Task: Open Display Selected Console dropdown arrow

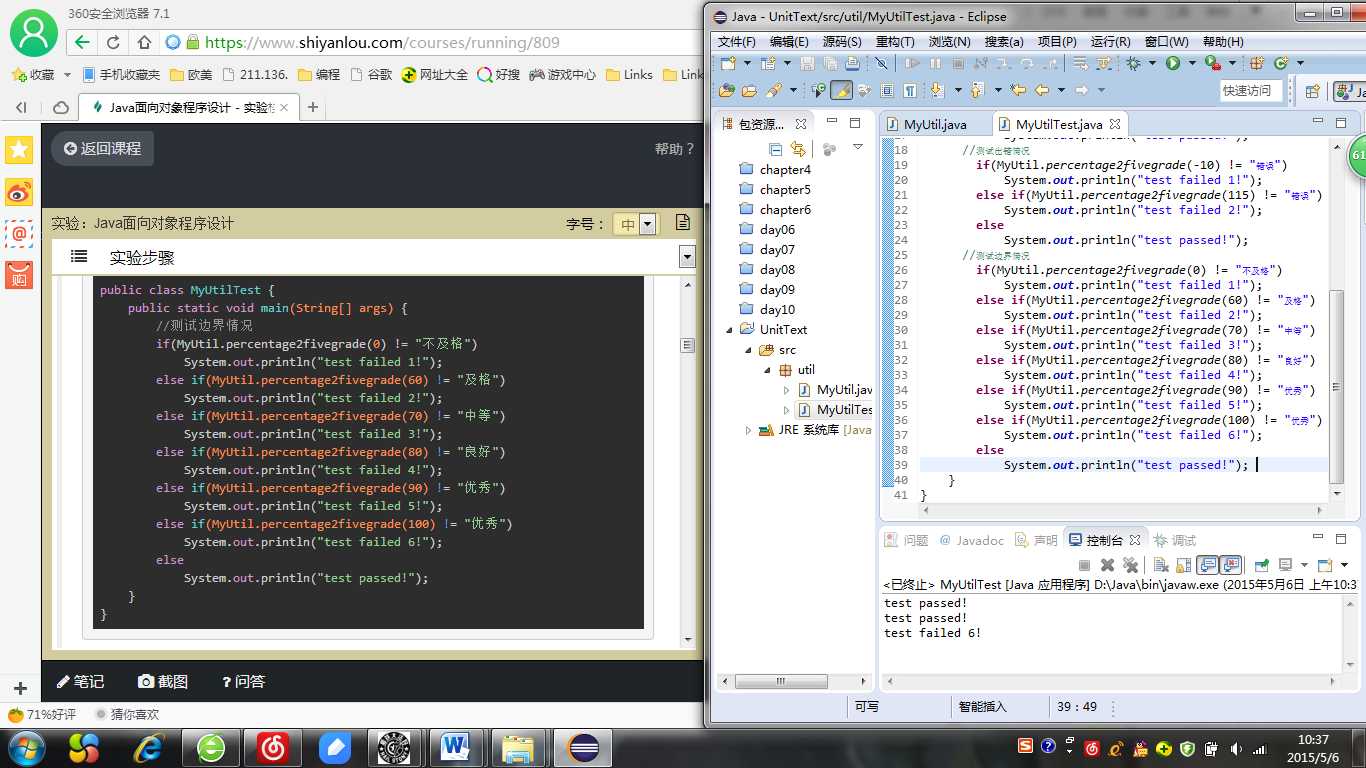Action: 1304,565
